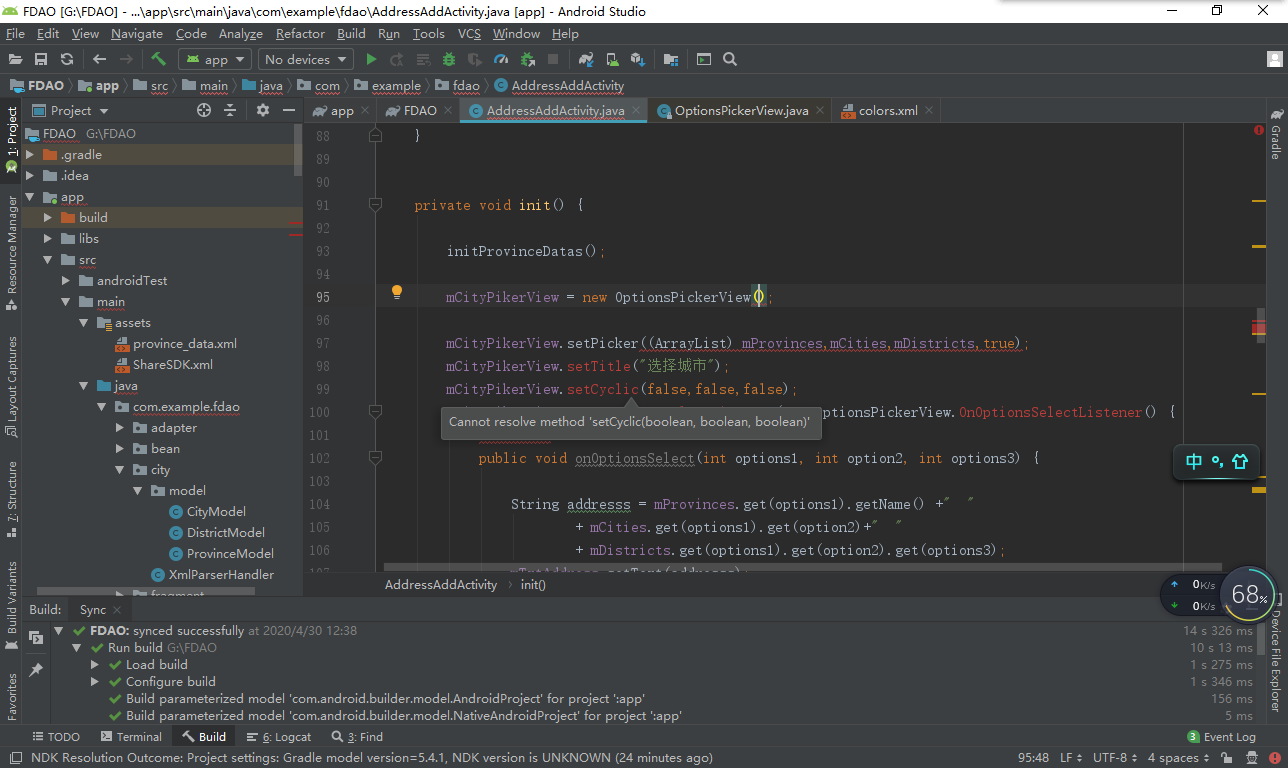
Task: Open the Event Log
Action: click(x=1221, y=737)
